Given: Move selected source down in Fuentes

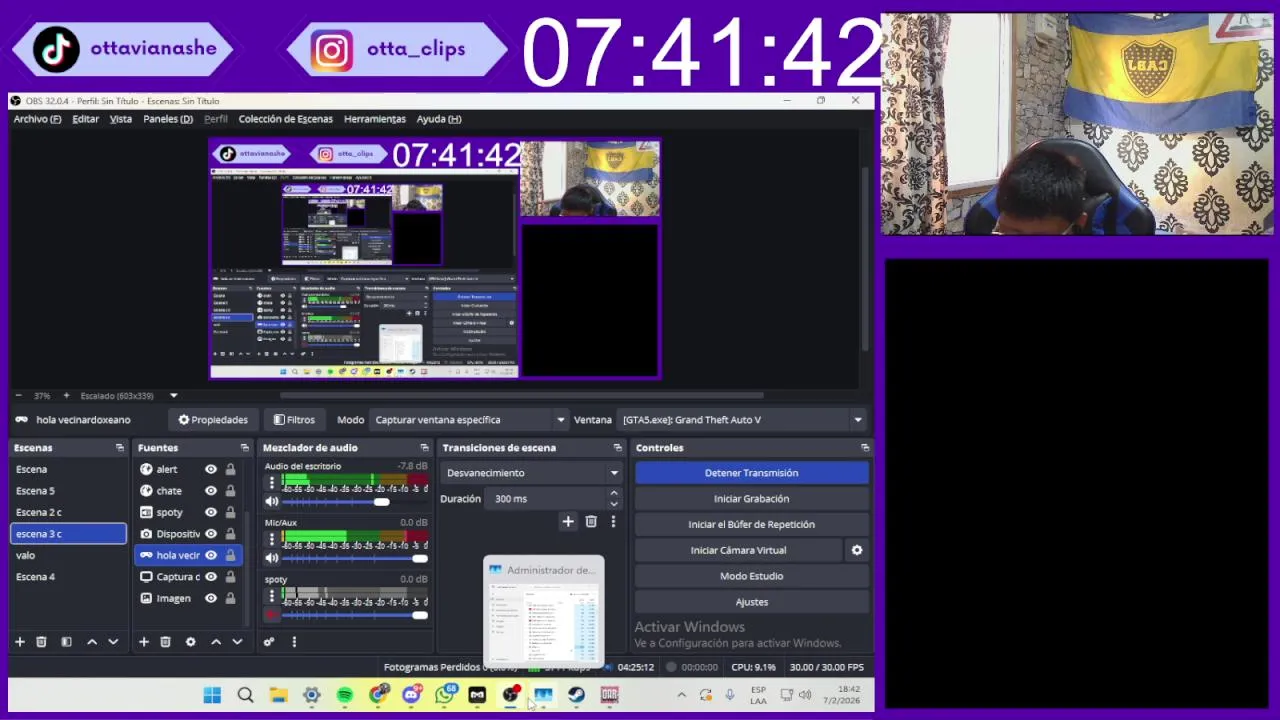Looking at the screenshot, I should pos(237,642).
